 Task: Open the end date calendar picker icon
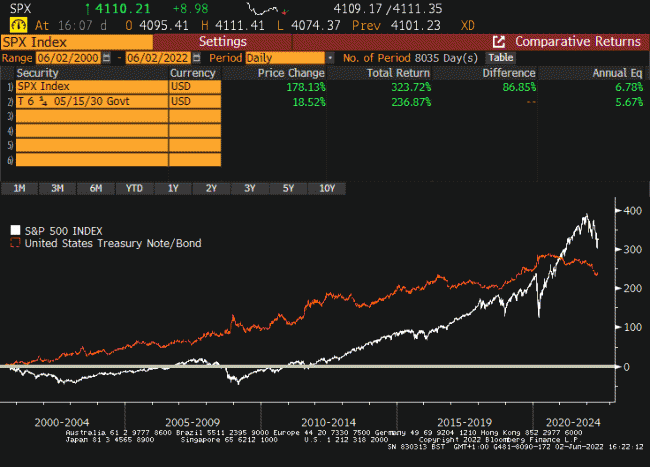point(196,58)
